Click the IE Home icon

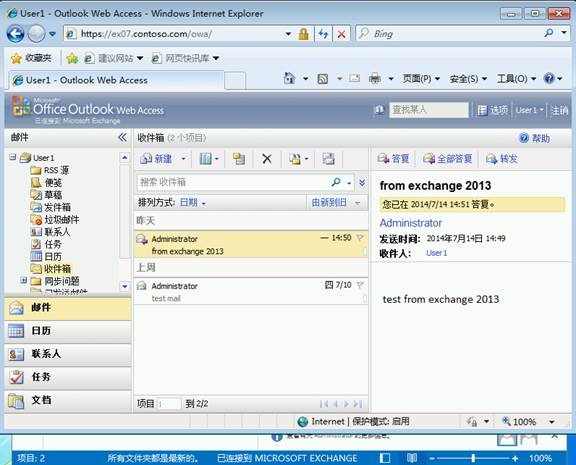(x=289, y=78)
